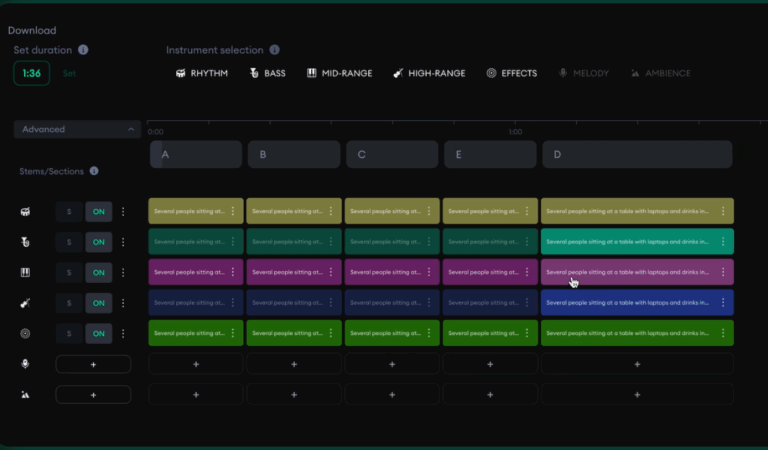Add melody clip in section D
Image resolution: width=768 pixels, height=450 pixels.
(637, 364)
